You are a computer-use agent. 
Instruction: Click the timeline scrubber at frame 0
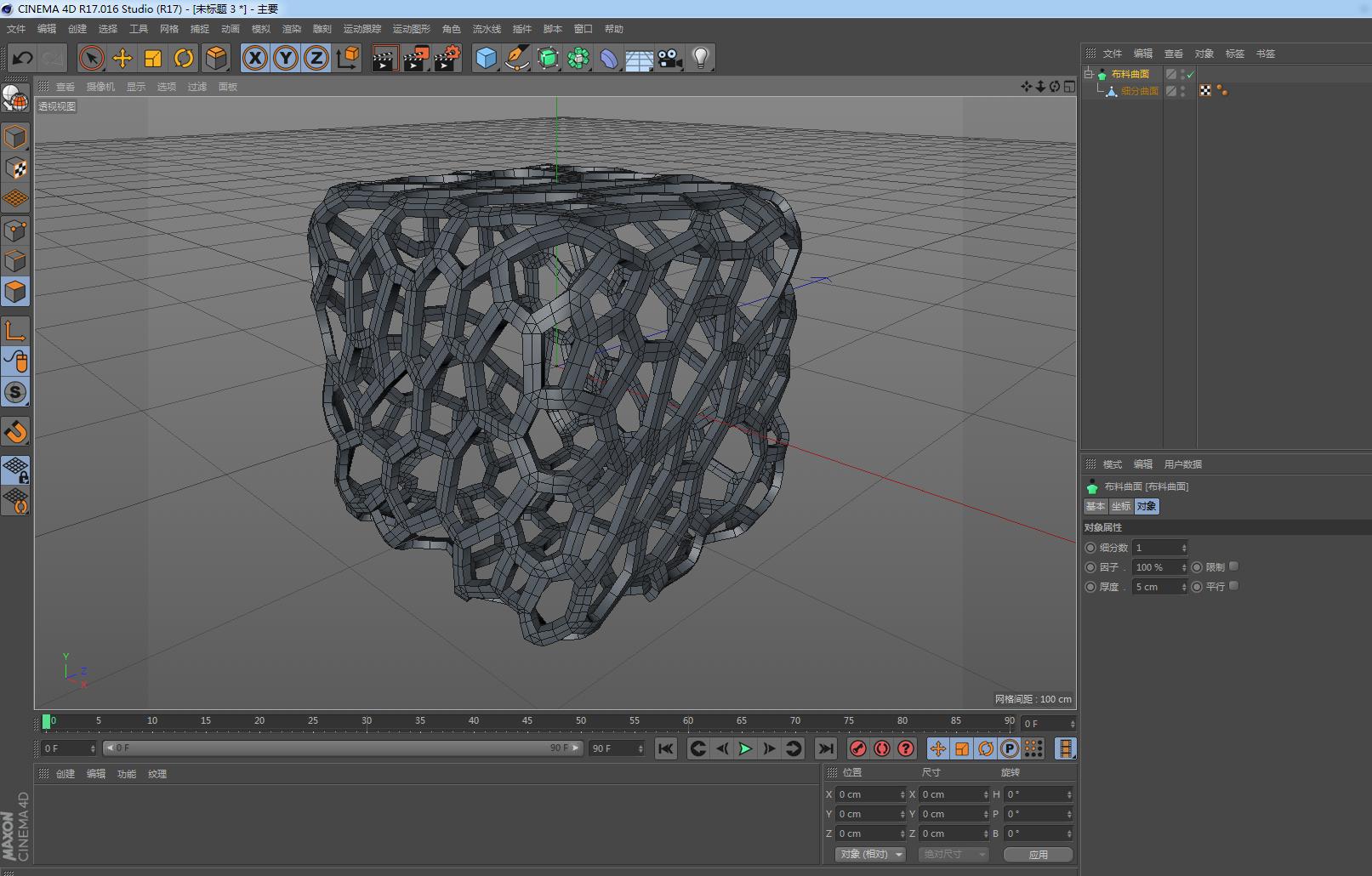47,721
